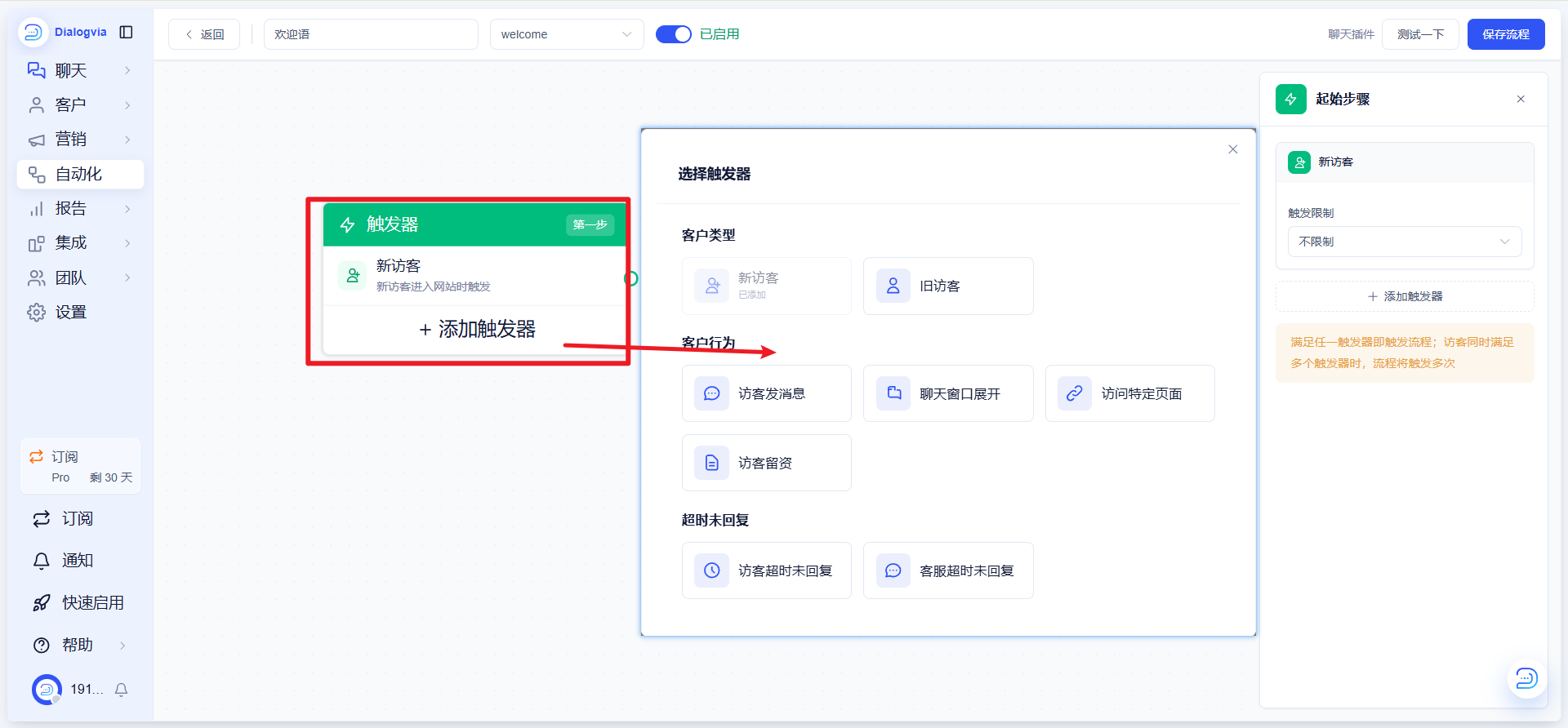Click the Dialogvia logo icon
1568x728 pixels.
[33, 32]
